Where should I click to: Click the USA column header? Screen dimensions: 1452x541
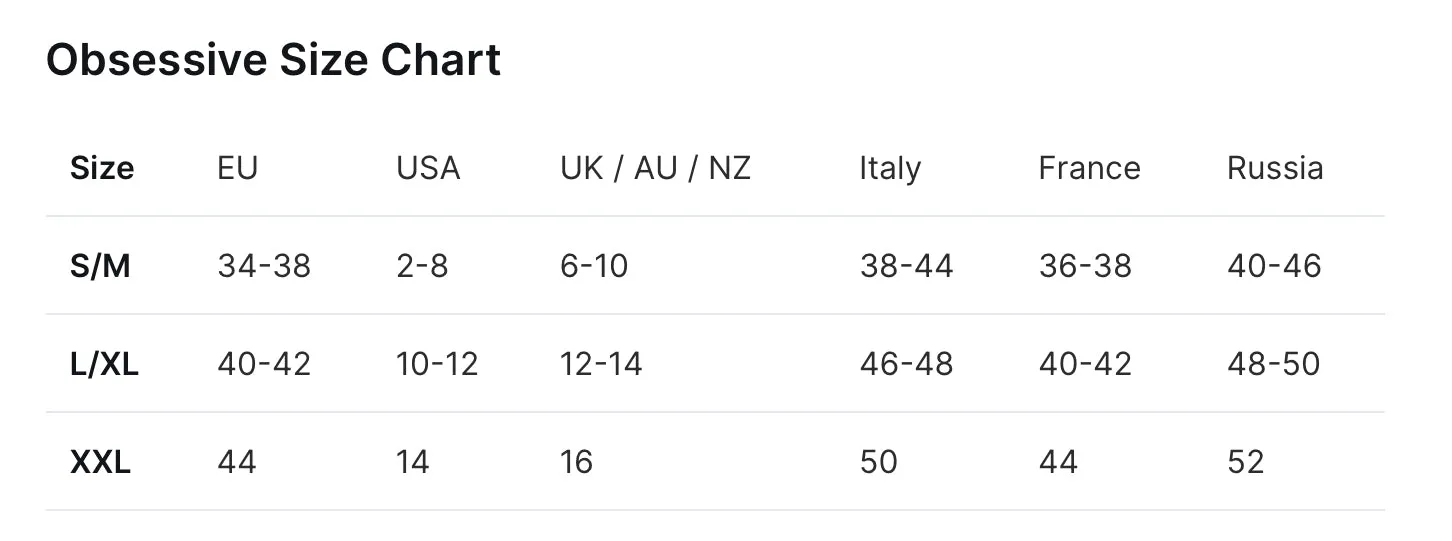coord(428,168)
